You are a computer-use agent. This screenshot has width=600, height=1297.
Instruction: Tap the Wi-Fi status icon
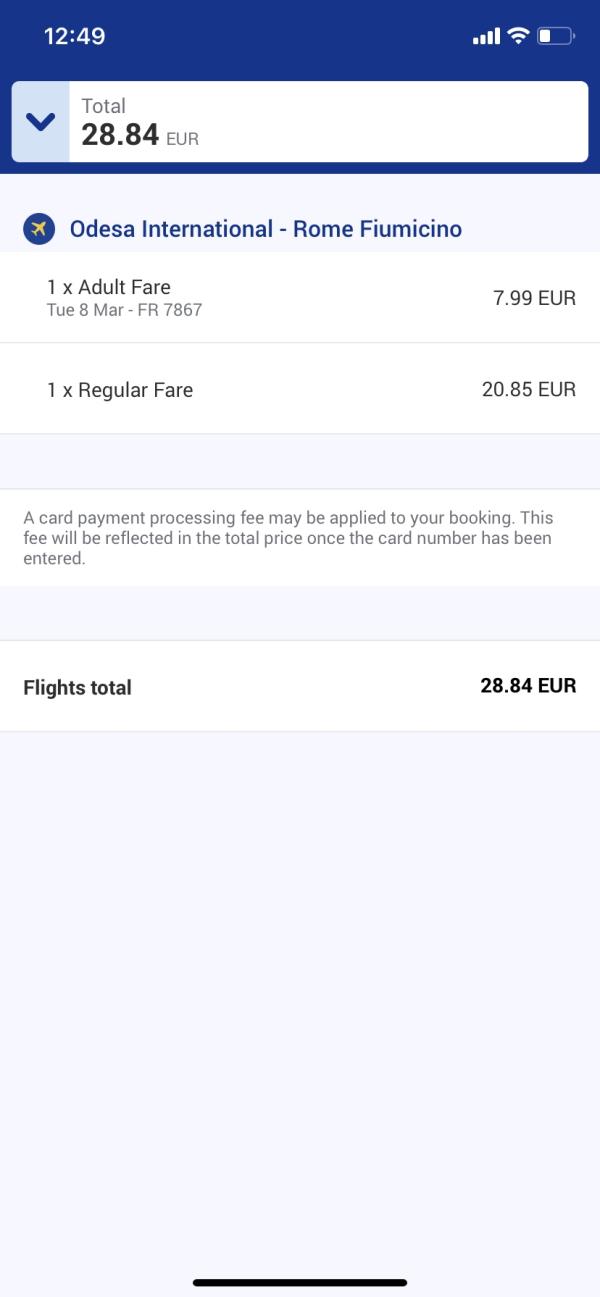(x=518, y=36)
